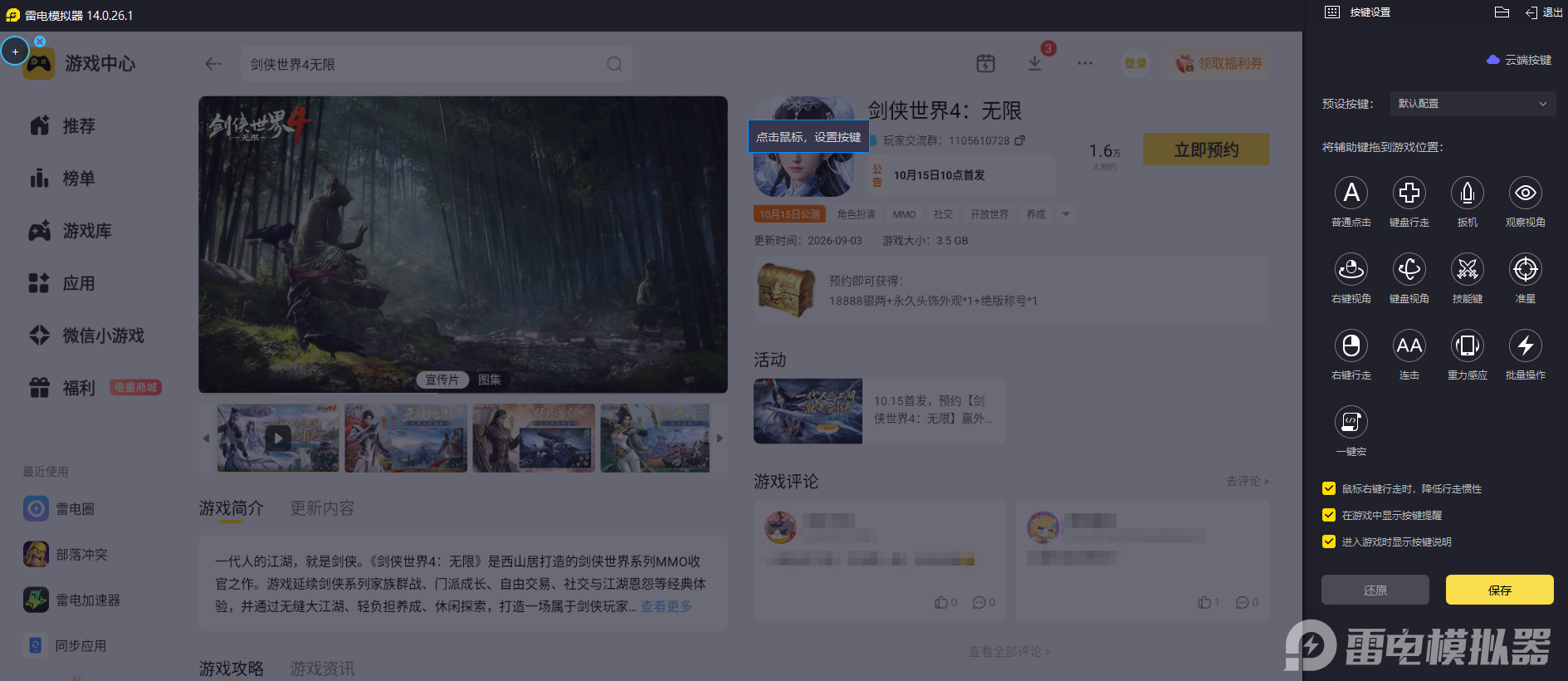Screen dimensions: 1568x681
Task: Click the 还原 restore button
Action: point(1375,590)
